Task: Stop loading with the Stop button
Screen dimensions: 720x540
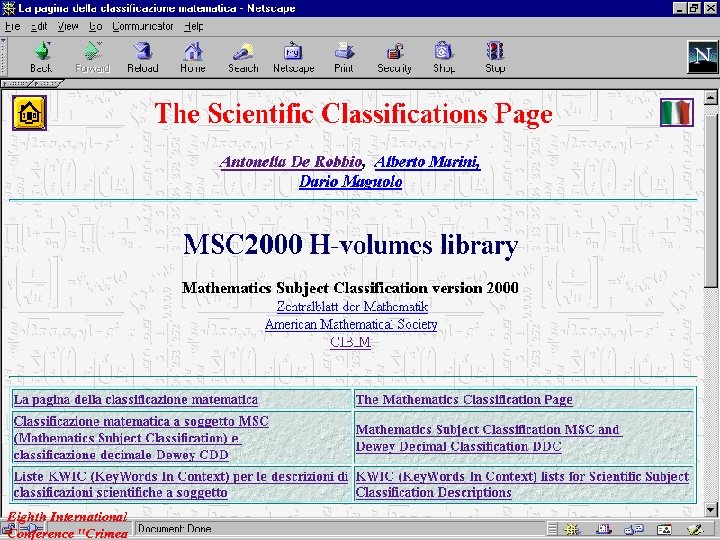Action: [495, 57]
